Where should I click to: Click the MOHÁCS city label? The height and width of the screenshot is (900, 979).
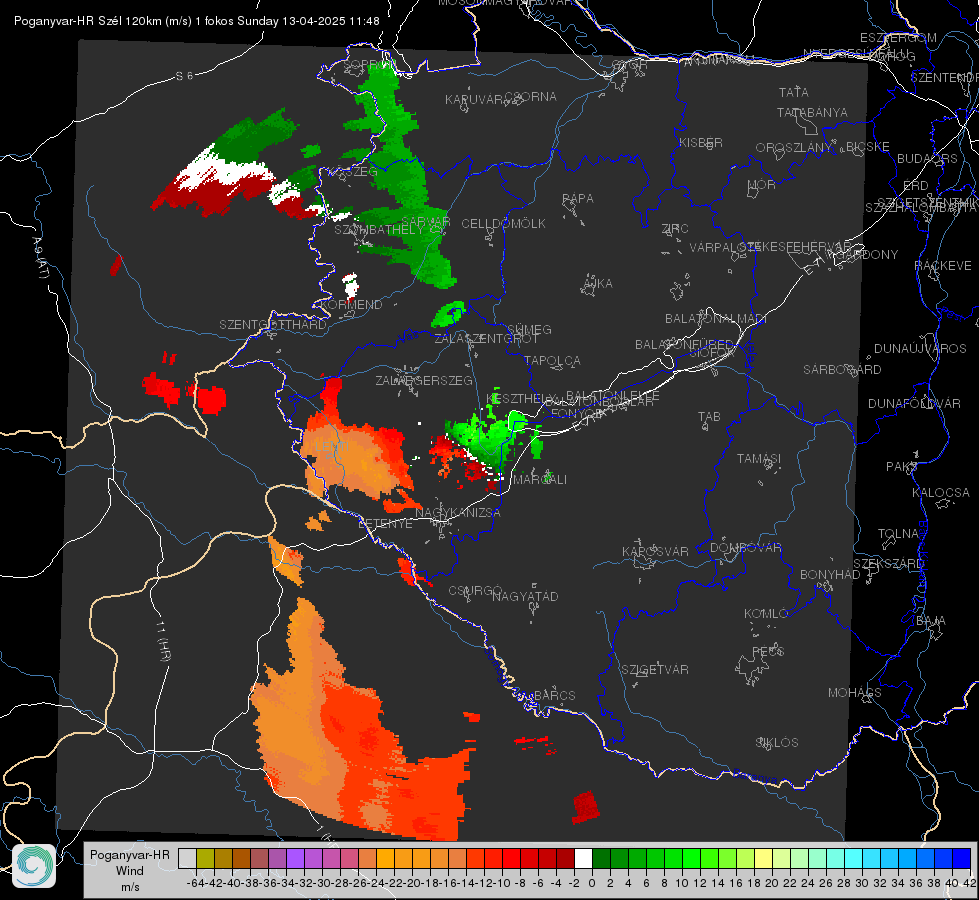point(854,692)
